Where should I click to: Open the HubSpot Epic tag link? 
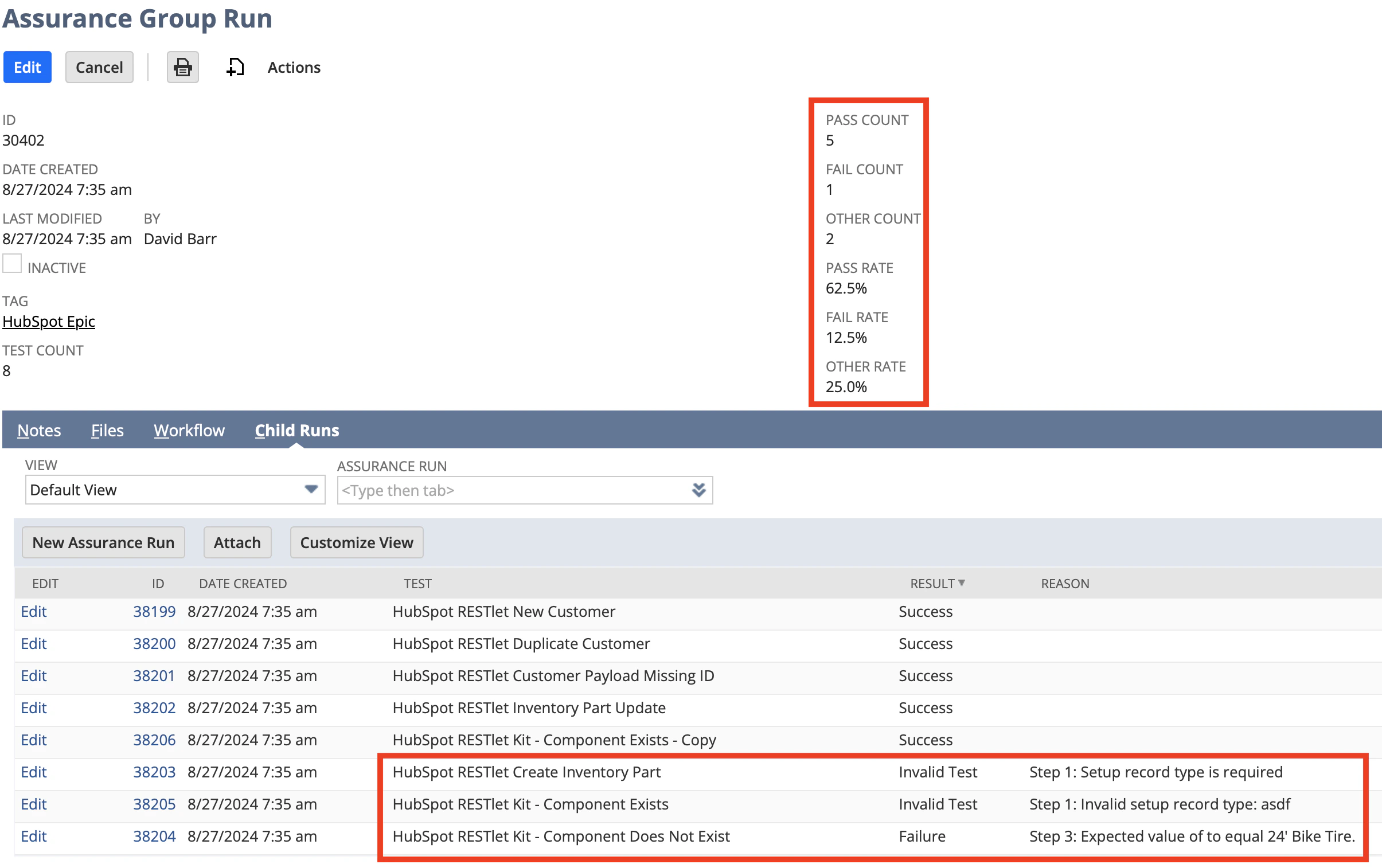click(49, 321)
